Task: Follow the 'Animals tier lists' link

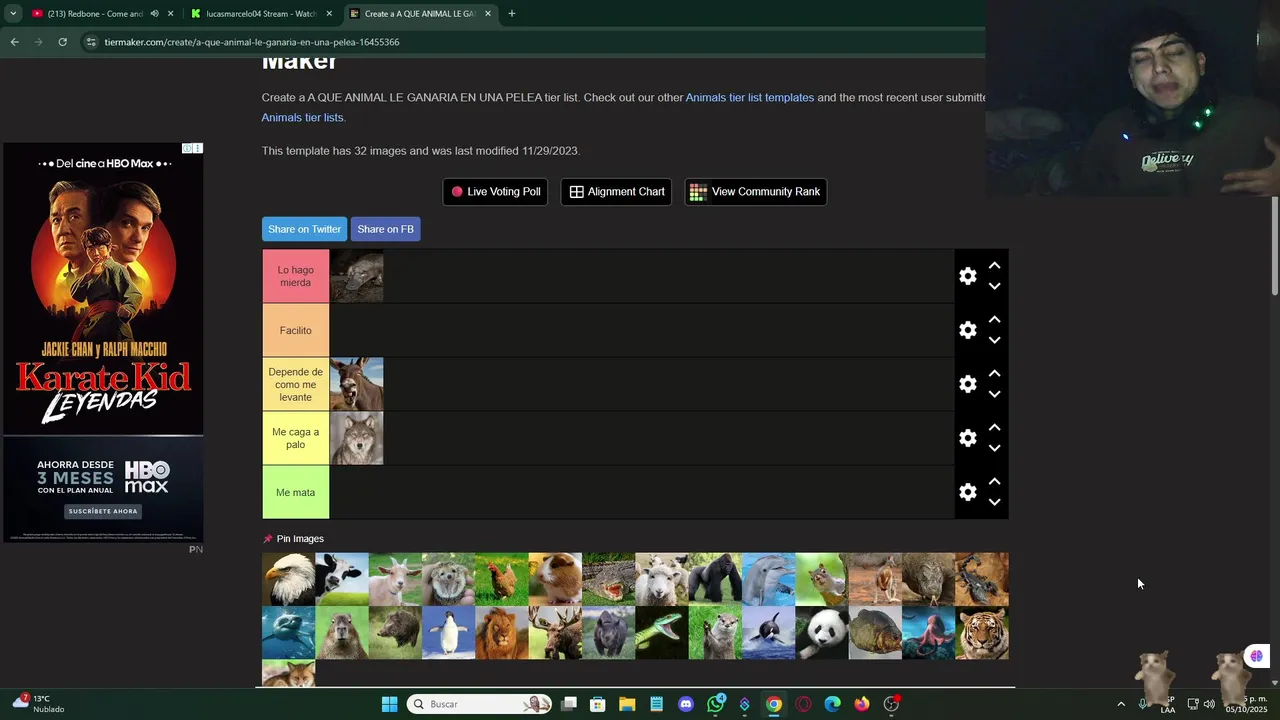Action: [302, 118]
